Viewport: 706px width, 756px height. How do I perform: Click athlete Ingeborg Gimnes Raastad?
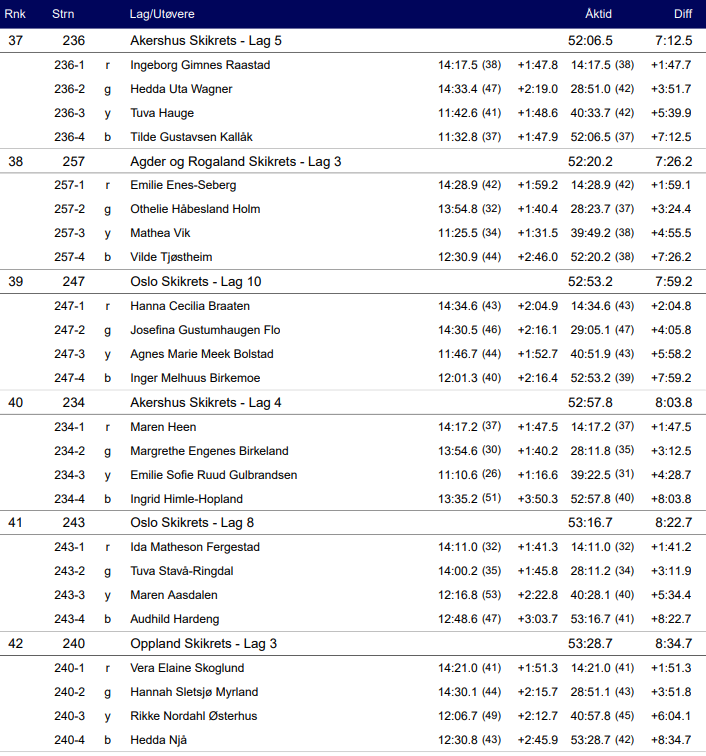click(200, 65)
